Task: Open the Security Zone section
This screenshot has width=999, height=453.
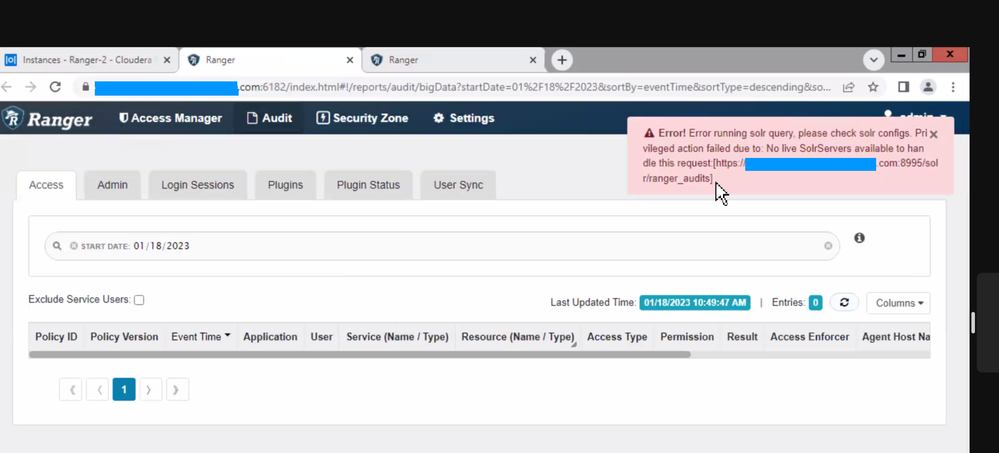Action: pos(362,118)
